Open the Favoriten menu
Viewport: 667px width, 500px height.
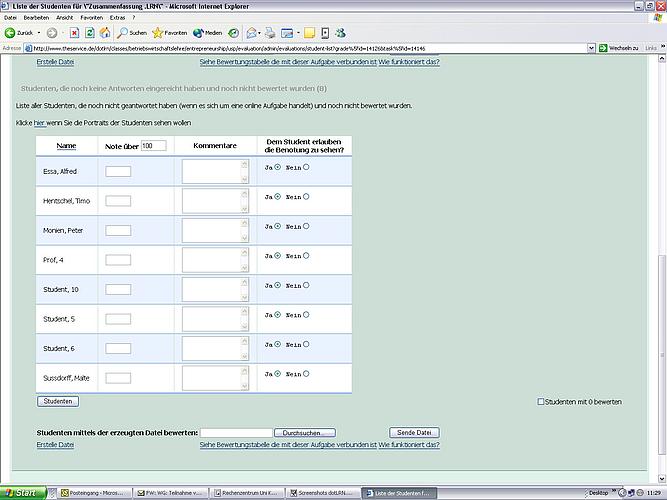click(x=92, y=18)
